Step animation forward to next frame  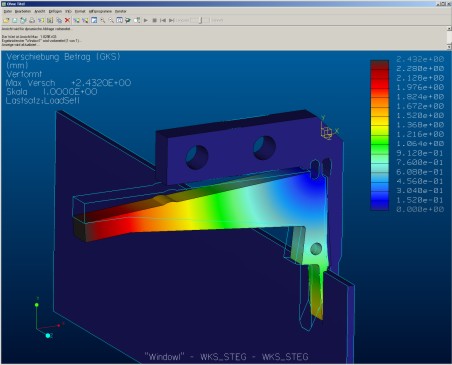[x=171, y=20]
